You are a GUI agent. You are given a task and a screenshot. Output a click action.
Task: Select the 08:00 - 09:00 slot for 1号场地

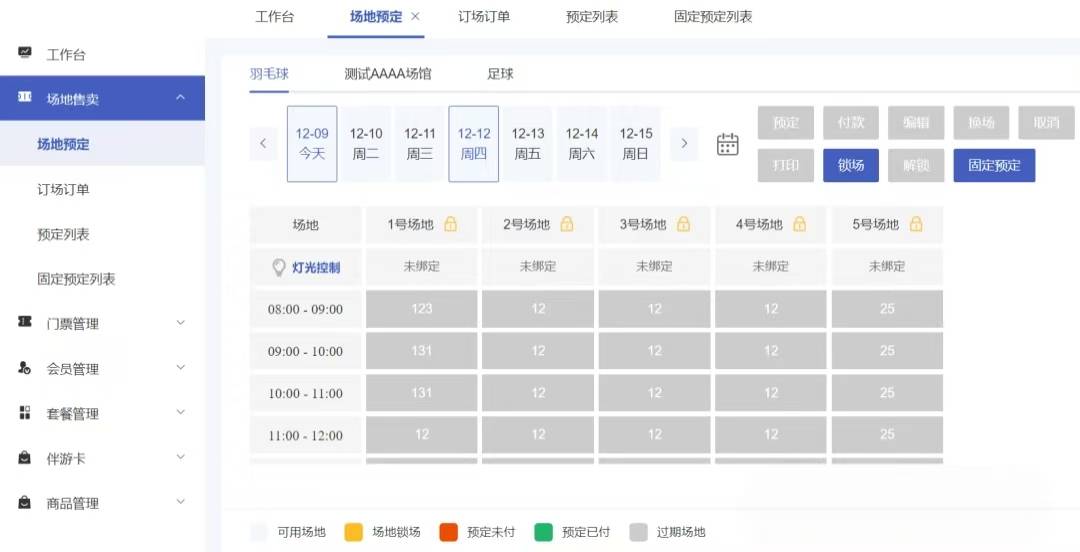422,309
